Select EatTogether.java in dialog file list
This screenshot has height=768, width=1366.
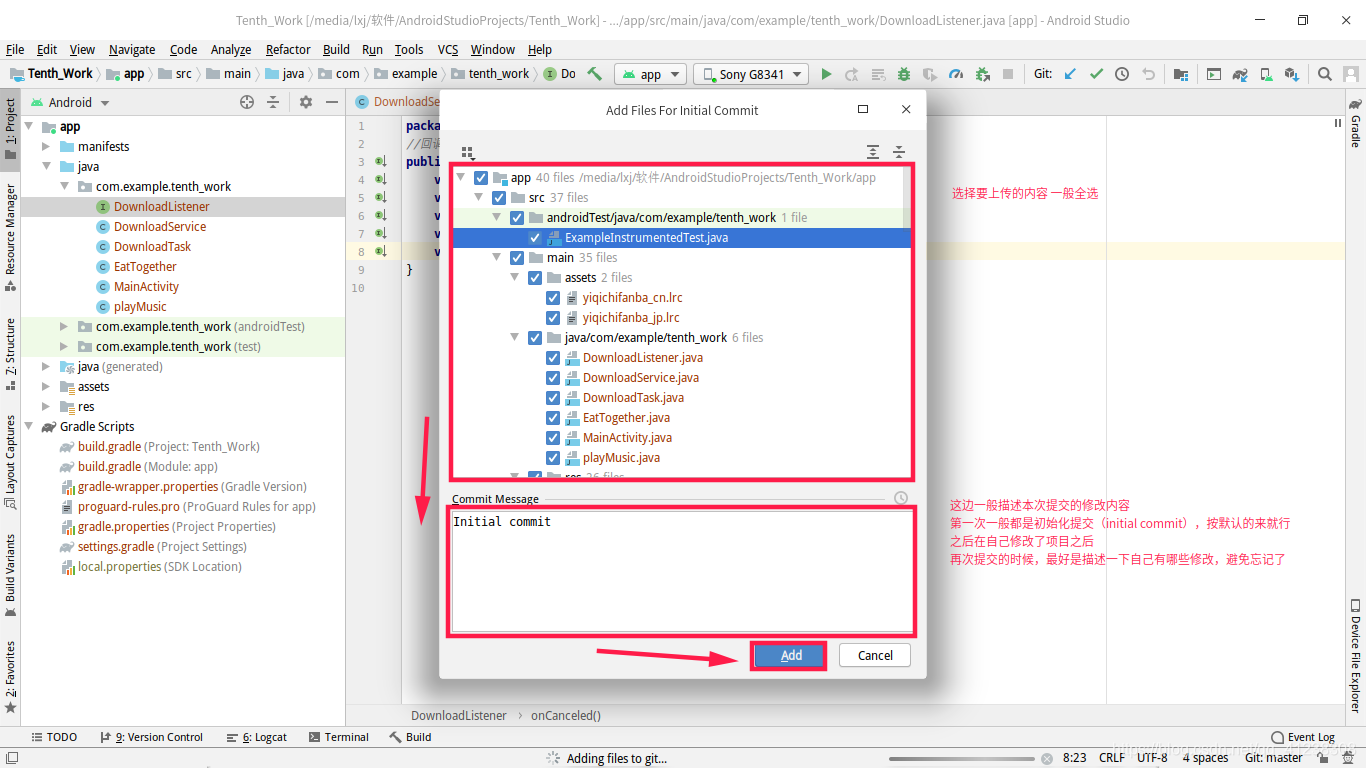[626, 418]
